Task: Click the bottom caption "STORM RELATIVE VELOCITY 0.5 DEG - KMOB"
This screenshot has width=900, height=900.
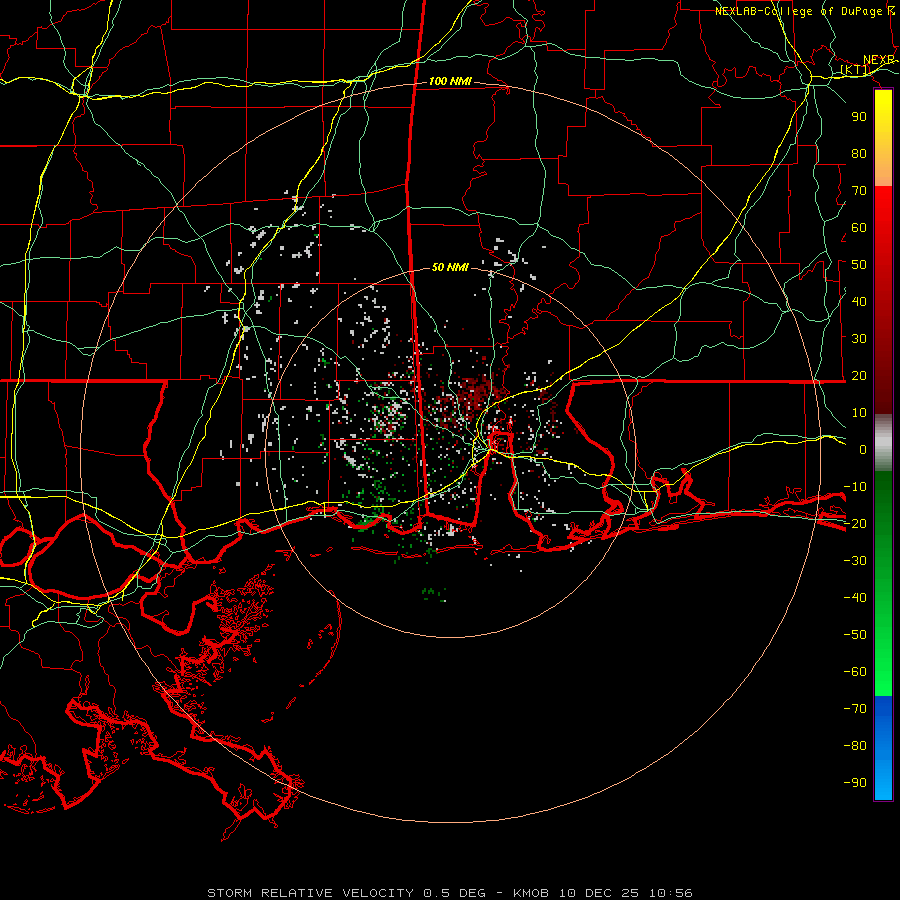Action: point(381,893)
